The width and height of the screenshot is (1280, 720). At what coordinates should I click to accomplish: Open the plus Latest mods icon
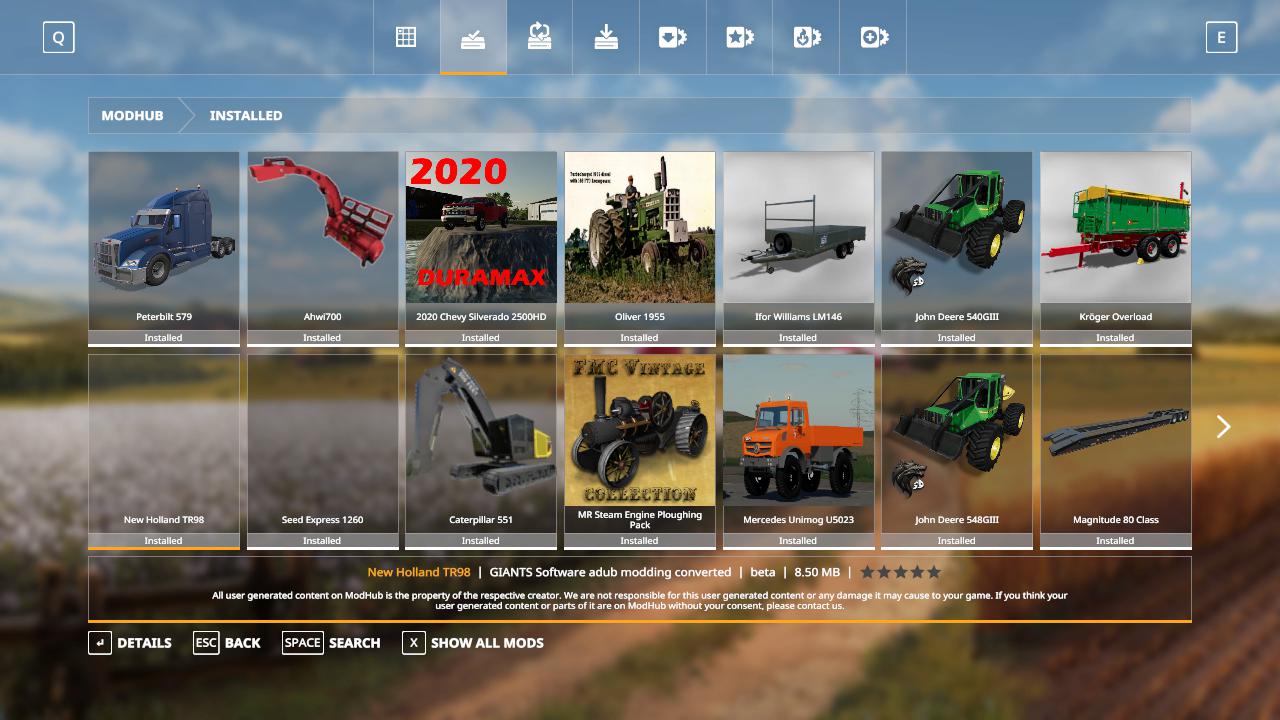(x=873, y=38)
